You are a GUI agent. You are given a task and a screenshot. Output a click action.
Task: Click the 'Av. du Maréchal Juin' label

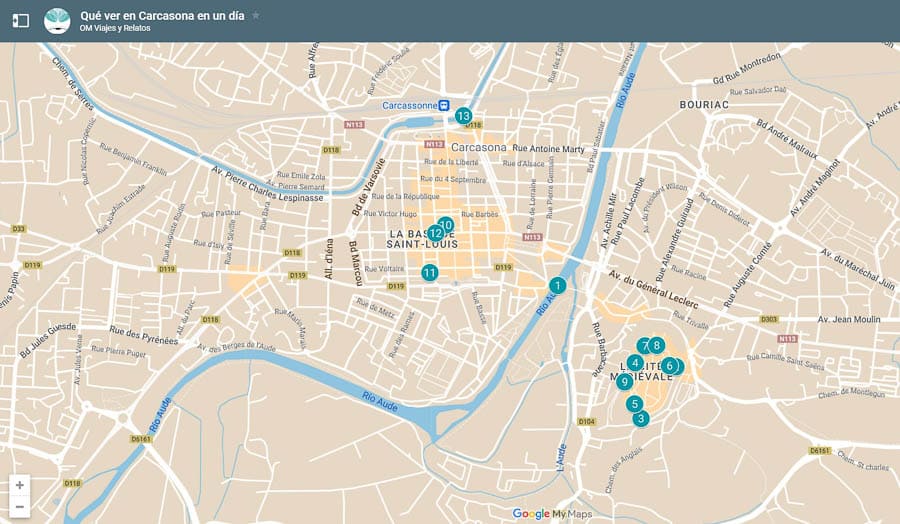click(858, 269)
